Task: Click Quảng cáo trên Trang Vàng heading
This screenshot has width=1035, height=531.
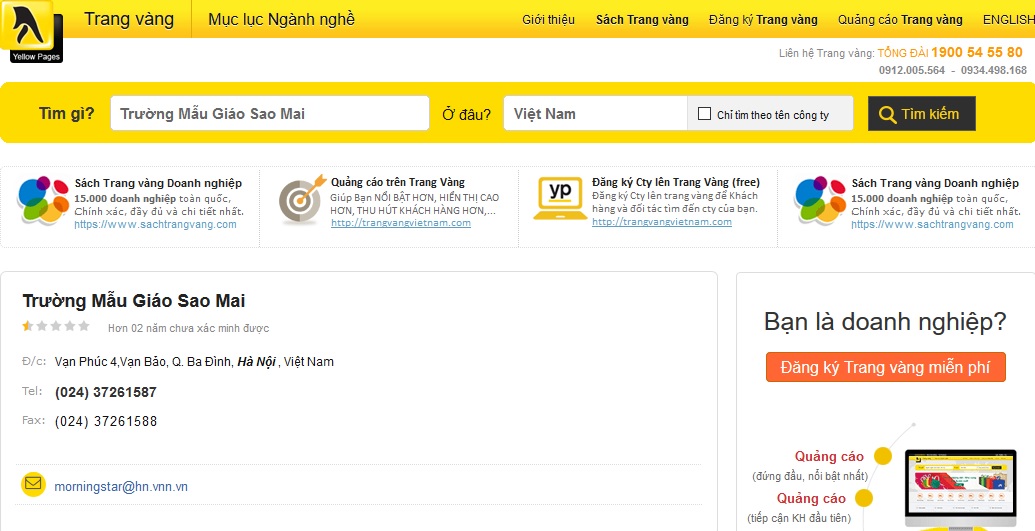Action: (397, 182)
